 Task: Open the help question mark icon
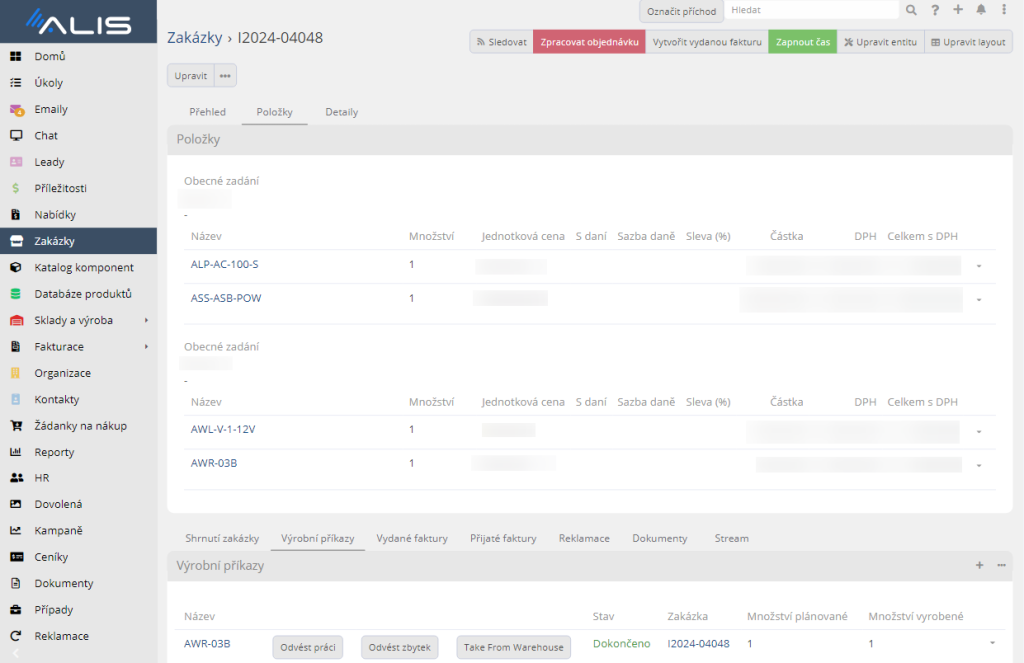(x=935, y=10)
